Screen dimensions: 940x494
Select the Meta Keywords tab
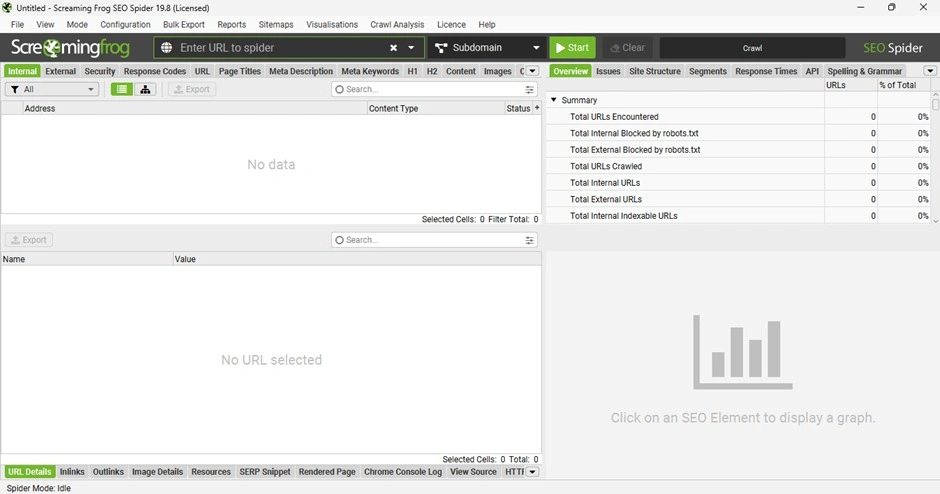click(370, 71)
